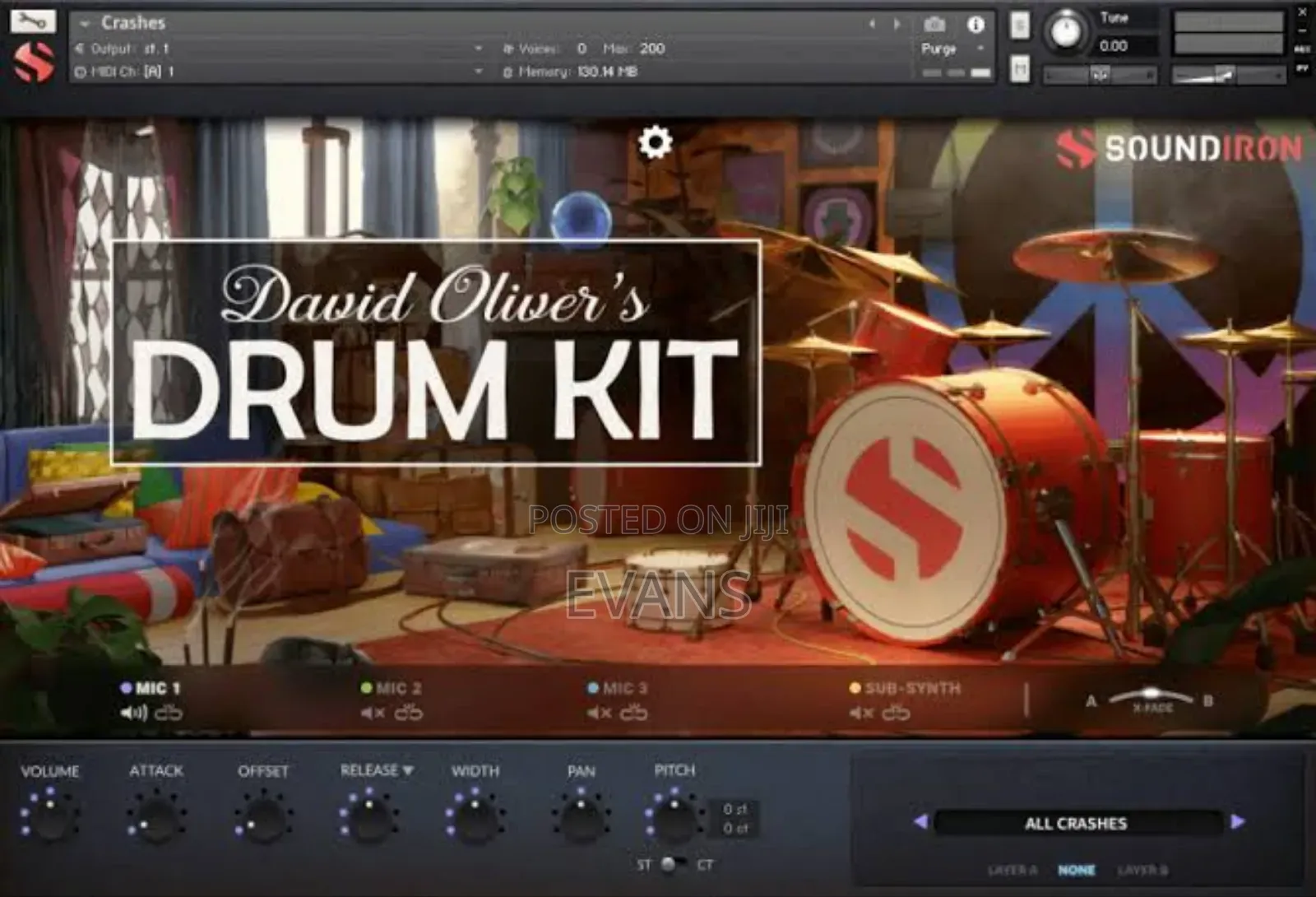Toggle the Mic 2 link icon
1316x897 pixels.
point(408,713)
